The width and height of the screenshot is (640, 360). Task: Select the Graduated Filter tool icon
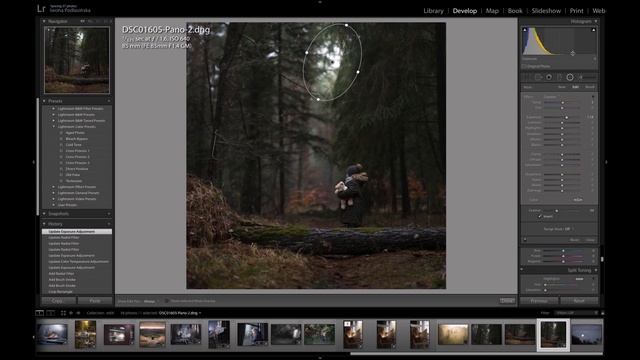tap(560, 77)
